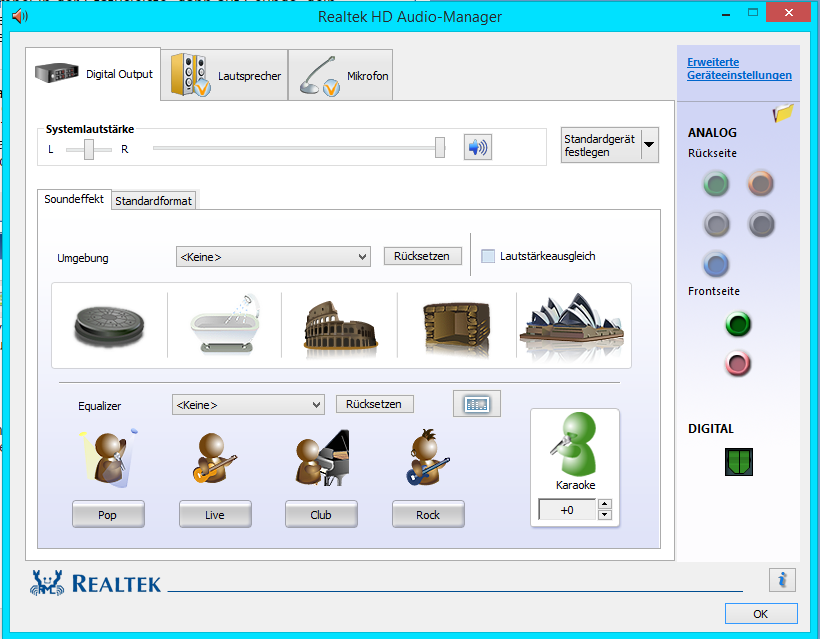The width and height of the screenshot is (820, 639).
Task: Apply the Pop equalizer preset button
Action: (x=108, y=515)
